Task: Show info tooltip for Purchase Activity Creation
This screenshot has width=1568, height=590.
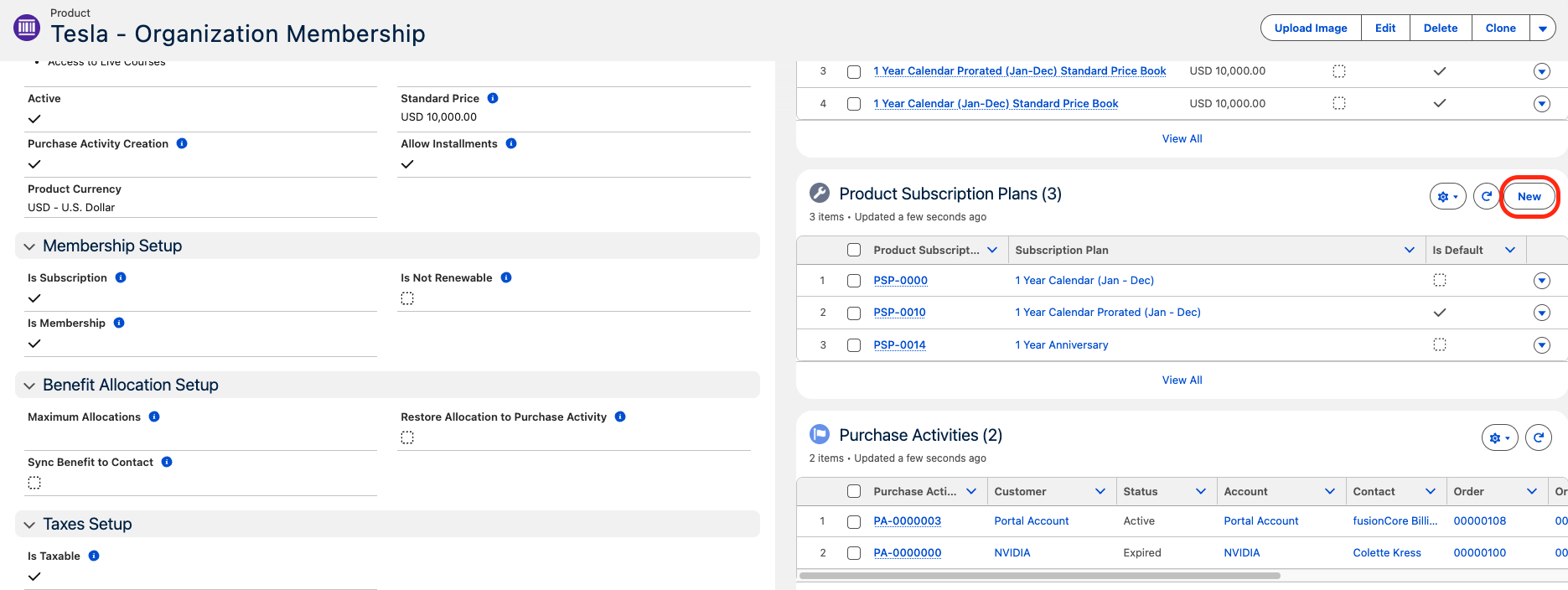Action: pos(182,143)
